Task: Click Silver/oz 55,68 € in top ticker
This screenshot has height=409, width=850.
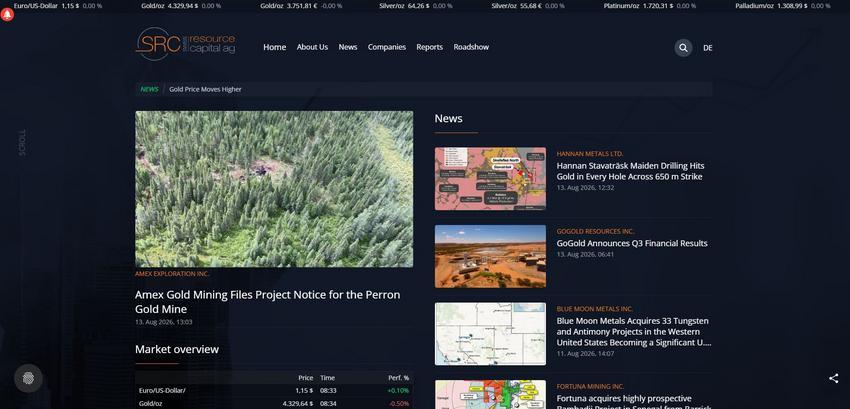Action: click(x=528, y=5)
